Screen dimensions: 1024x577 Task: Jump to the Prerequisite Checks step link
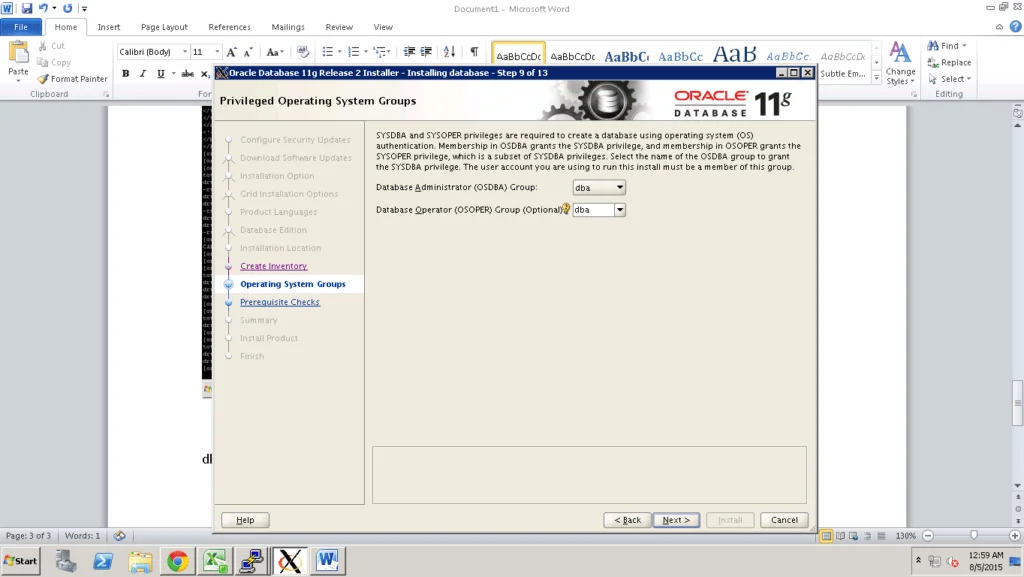(280, 302)
